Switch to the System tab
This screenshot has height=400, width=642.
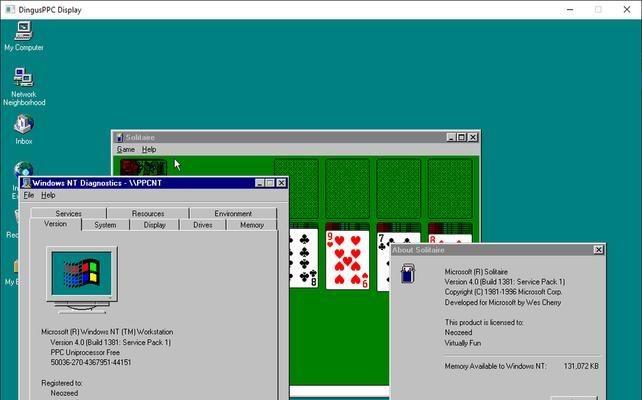tap(105, 225)
